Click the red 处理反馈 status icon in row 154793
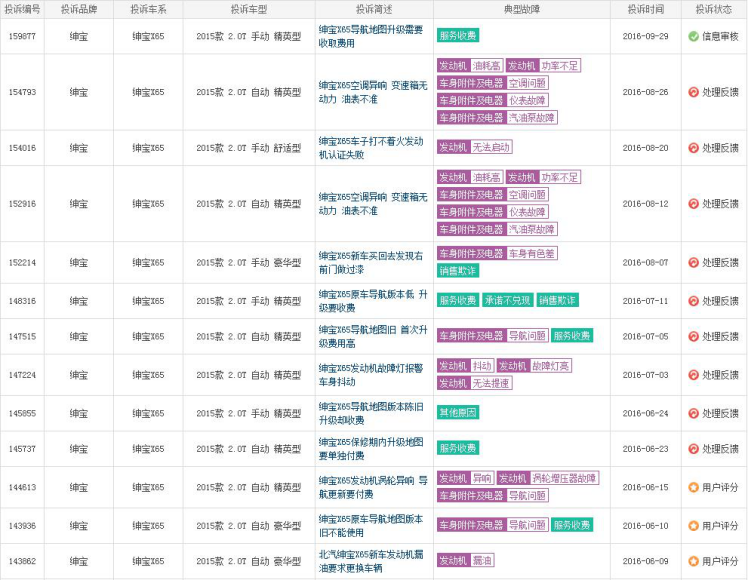748x580 pixels. (x=694, y=92)
